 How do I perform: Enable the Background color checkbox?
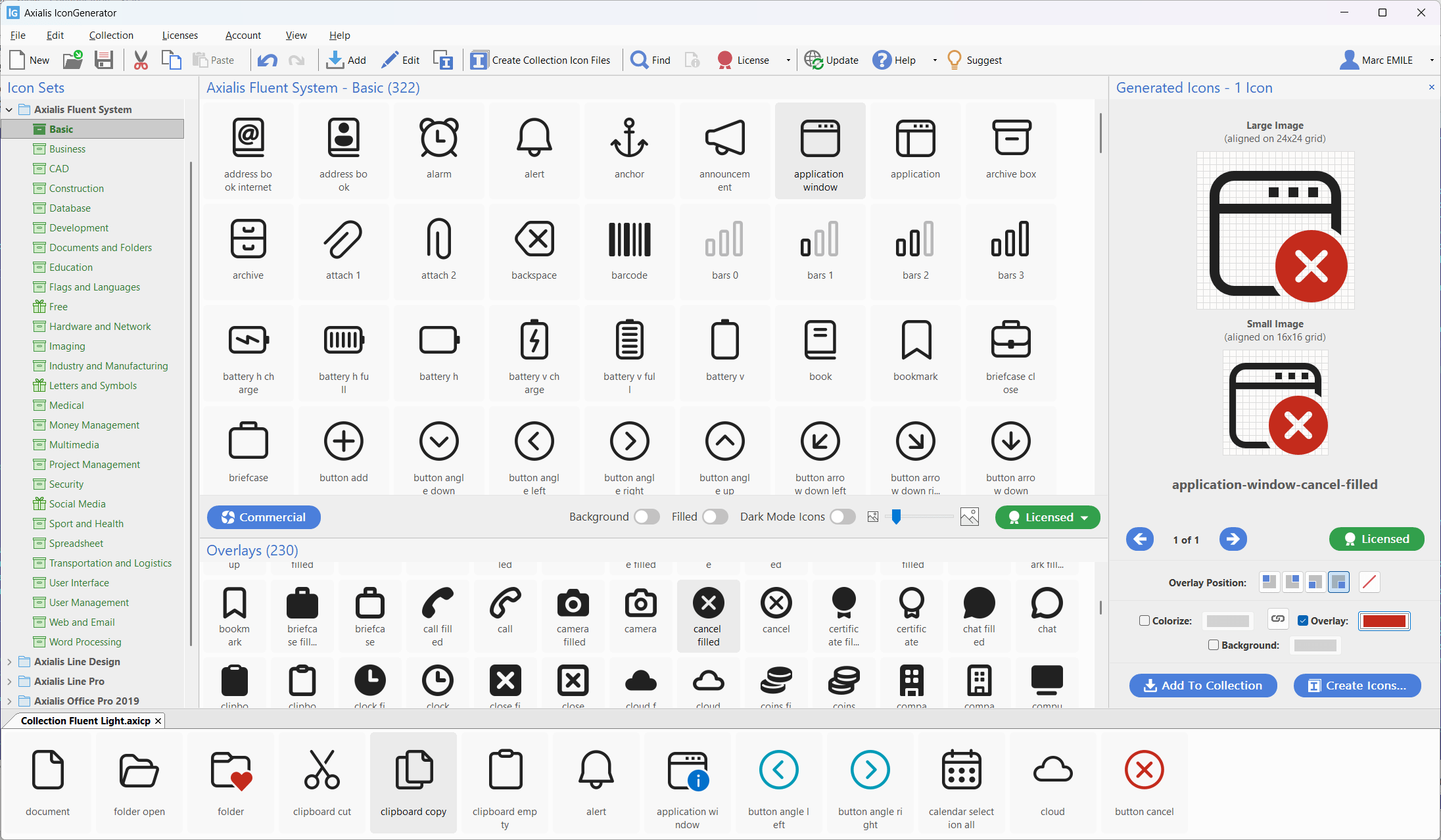pos(1214,645)
